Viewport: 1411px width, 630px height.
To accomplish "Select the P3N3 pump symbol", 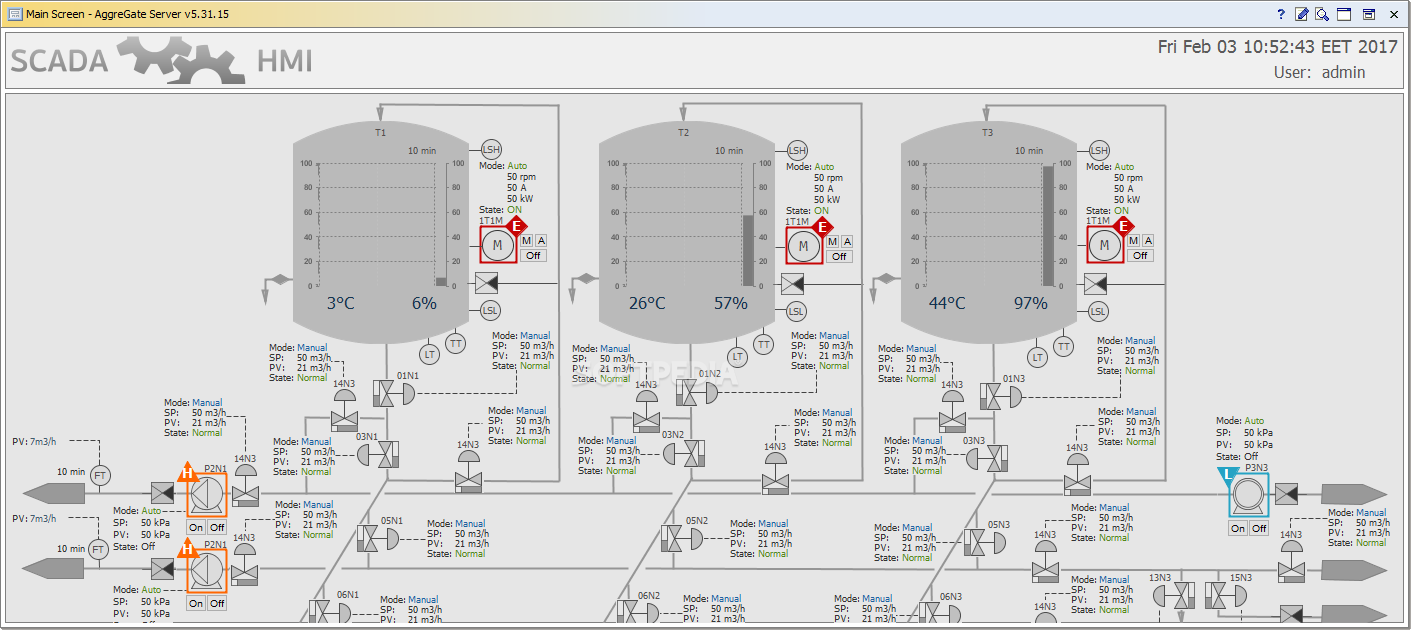I will point(1248,495).
